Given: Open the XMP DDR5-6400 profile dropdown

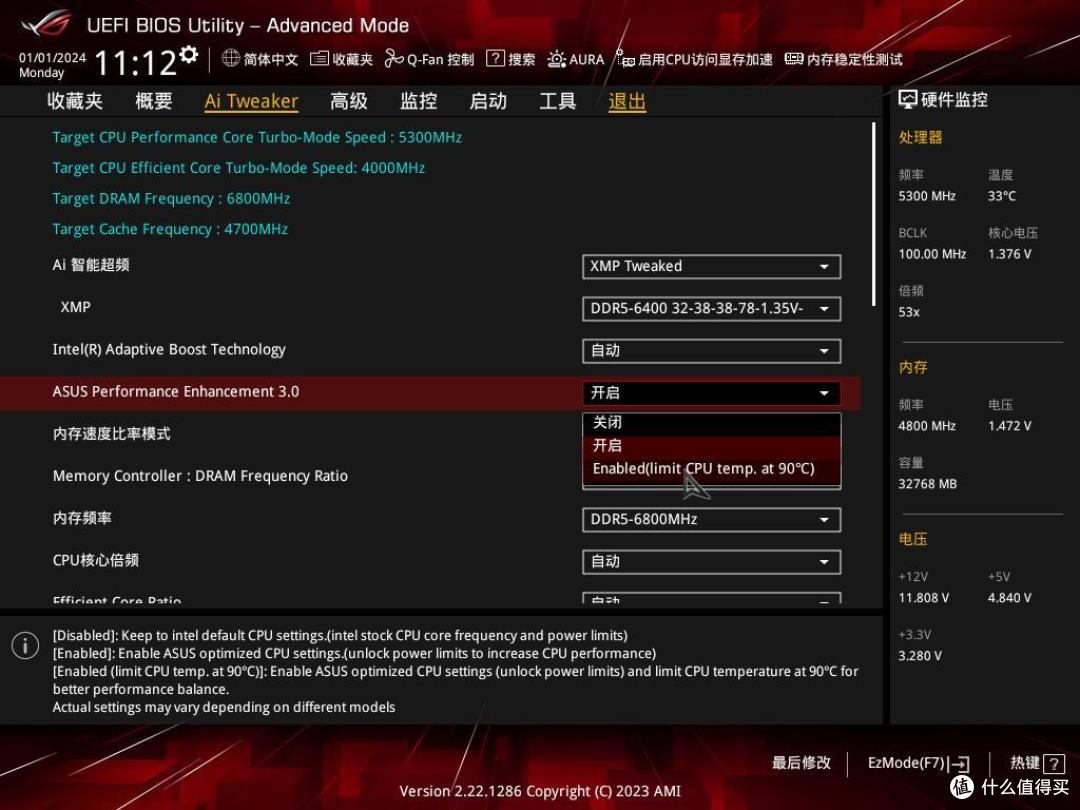Looking at the screenshot, I should [712, 309].
